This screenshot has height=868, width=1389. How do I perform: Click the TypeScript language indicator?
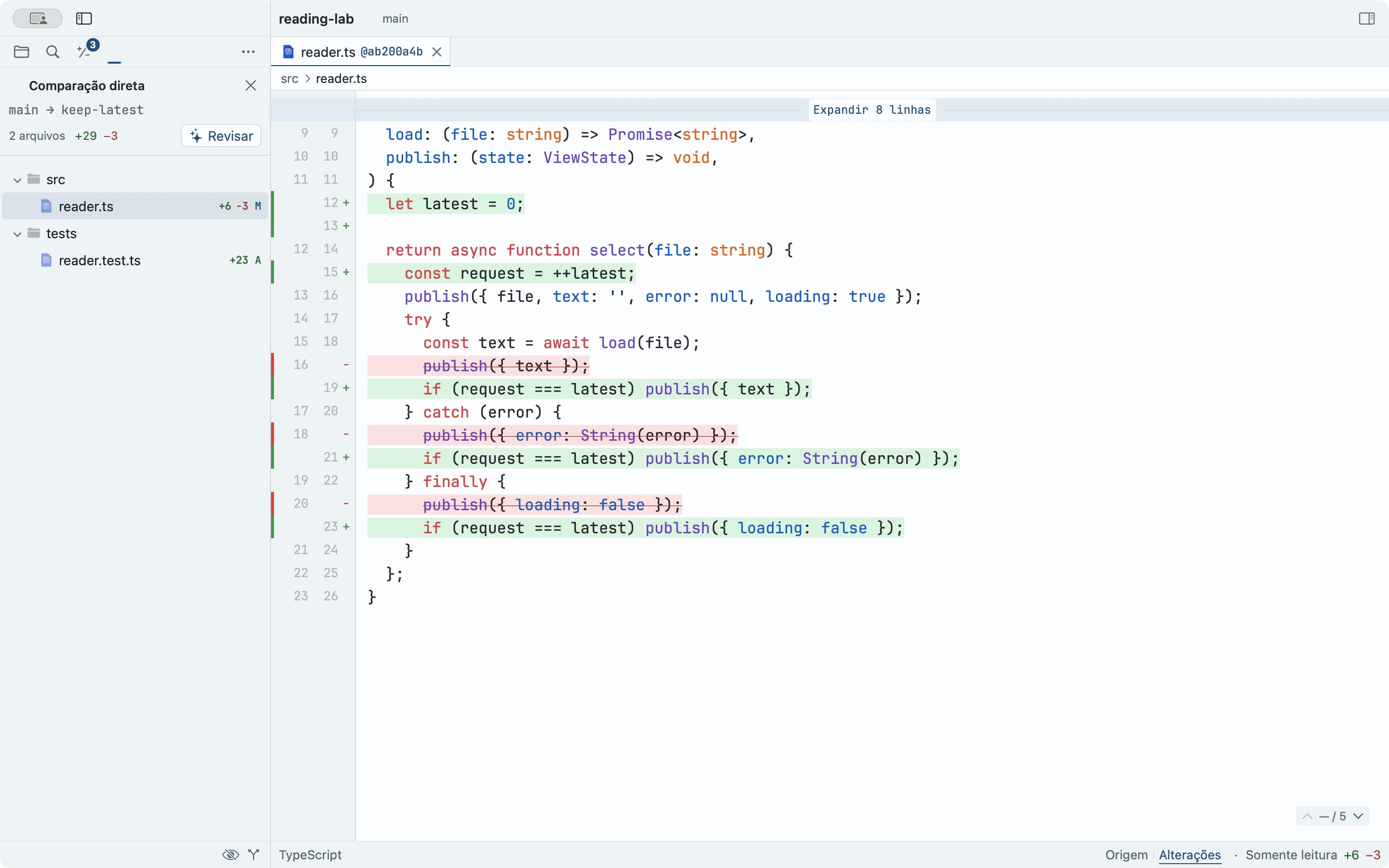(x=310, y=855)
